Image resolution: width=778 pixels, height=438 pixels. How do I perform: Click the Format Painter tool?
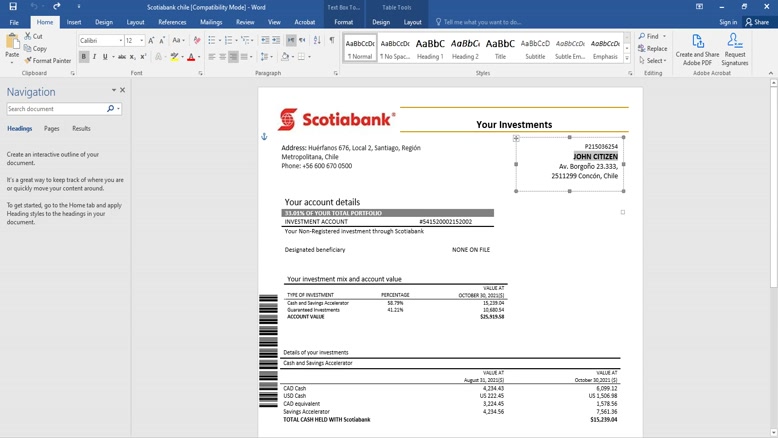[x=50, y=61]
